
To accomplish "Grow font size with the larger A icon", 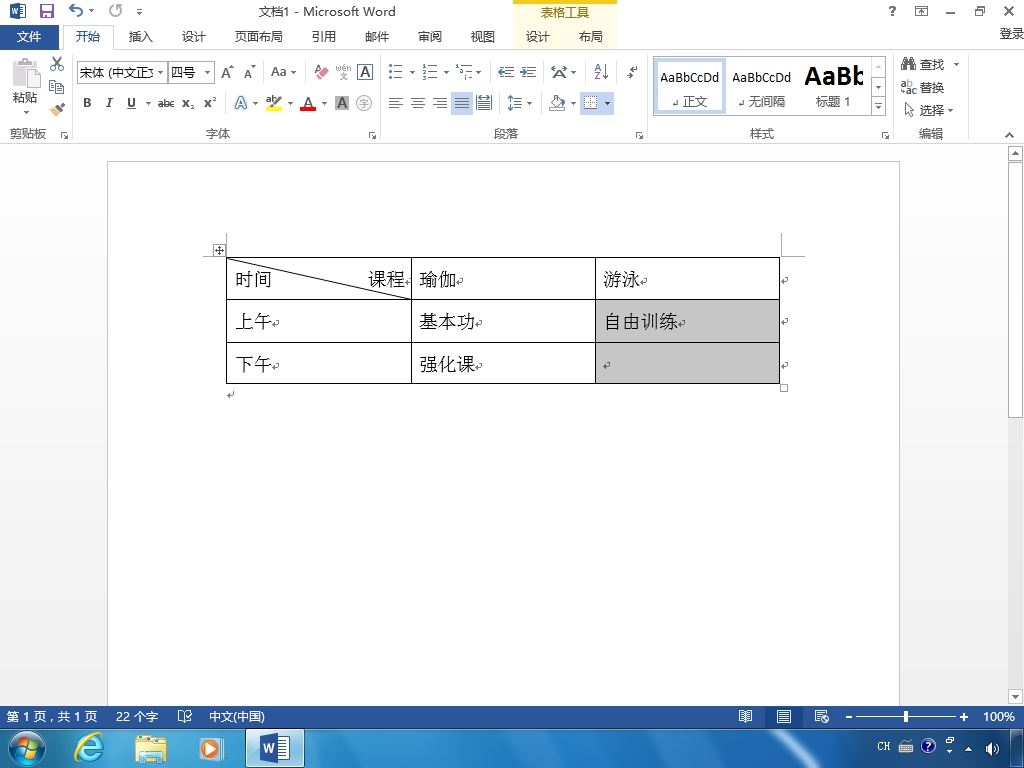I will tap(227, 72).
